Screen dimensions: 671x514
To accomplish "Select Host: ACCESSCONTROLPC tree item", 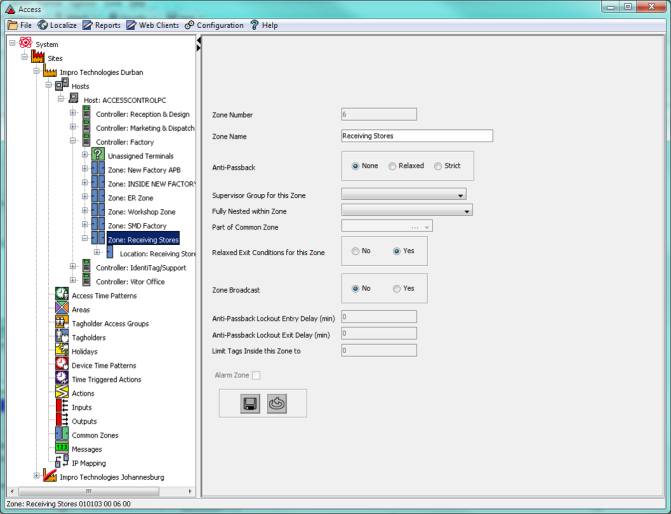I will (x=125, y=100).
